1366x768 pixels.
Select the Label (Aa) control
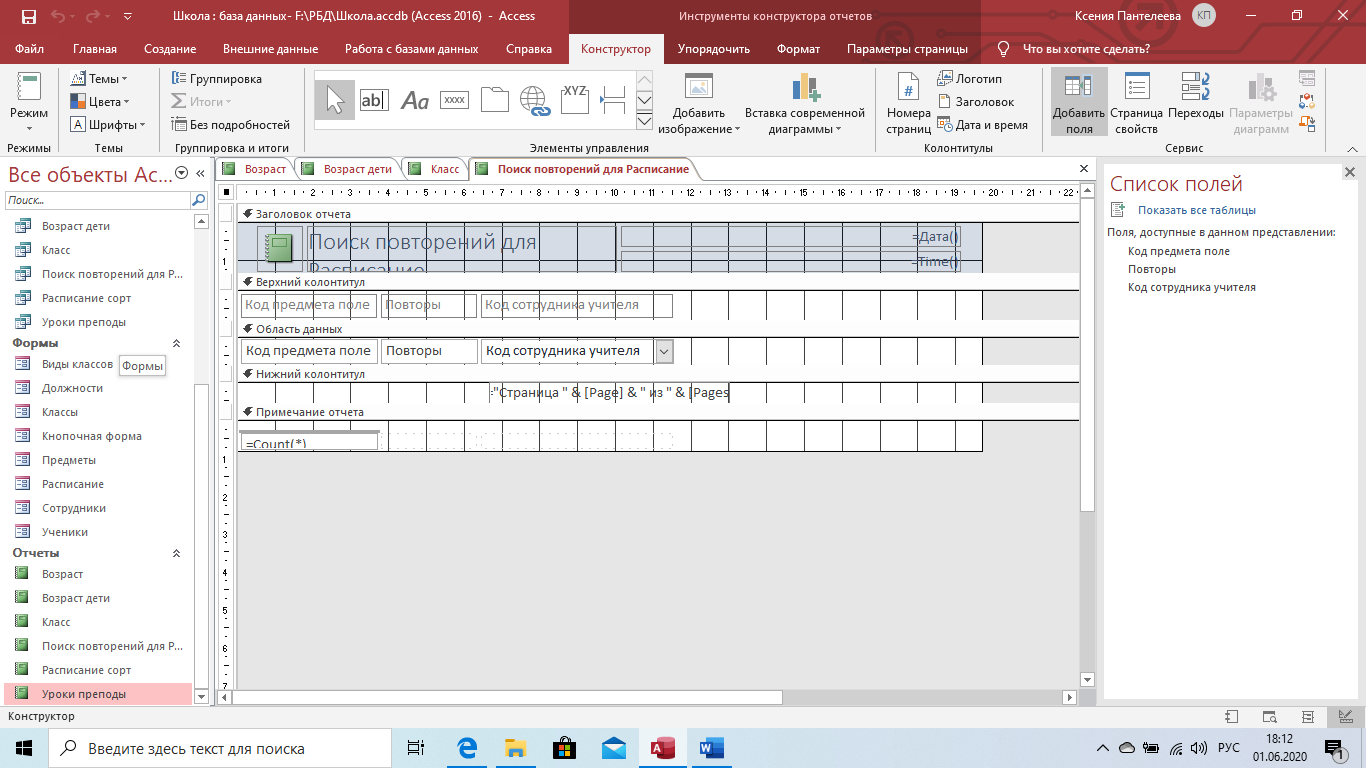tap(414, 100)
